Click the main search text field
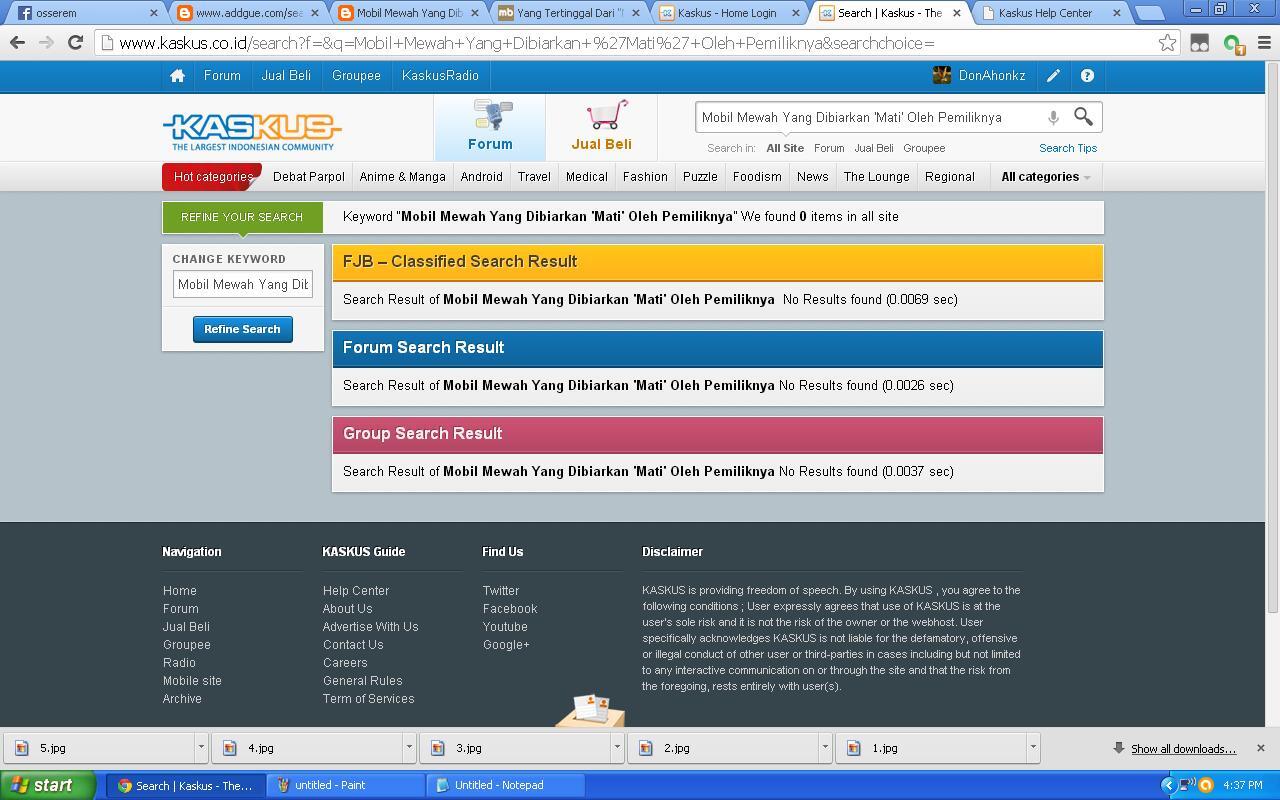 coord(868,117)
